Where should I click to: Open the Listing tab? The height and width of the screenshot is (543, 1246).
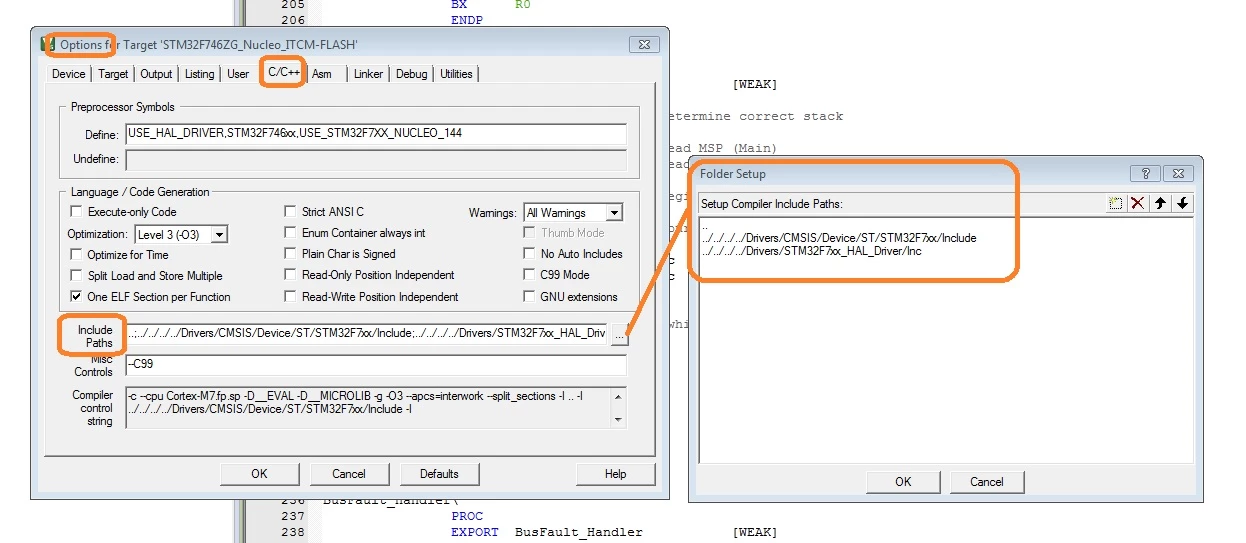coord(199,74)
